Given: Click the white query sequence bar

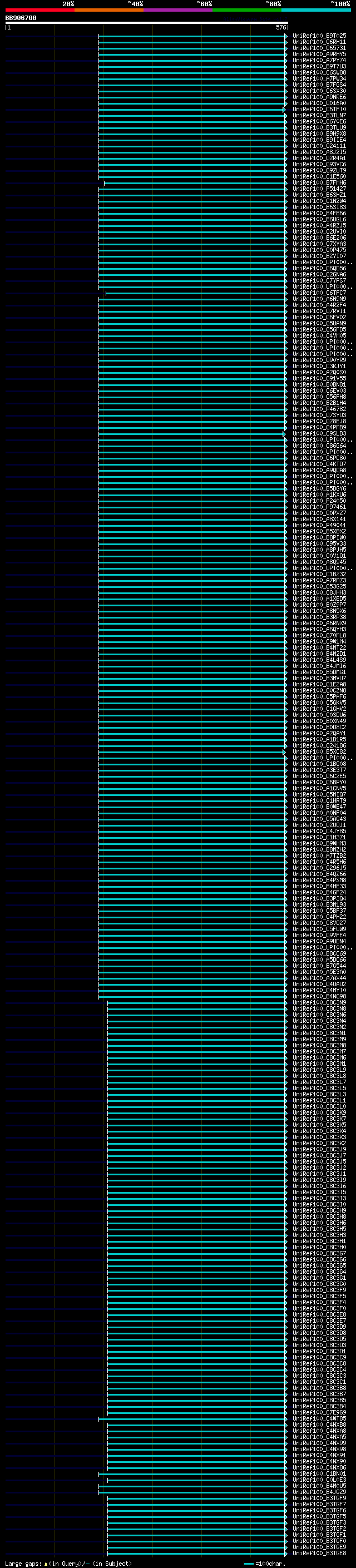Looking at the screenshot, I should coord(147,23).
